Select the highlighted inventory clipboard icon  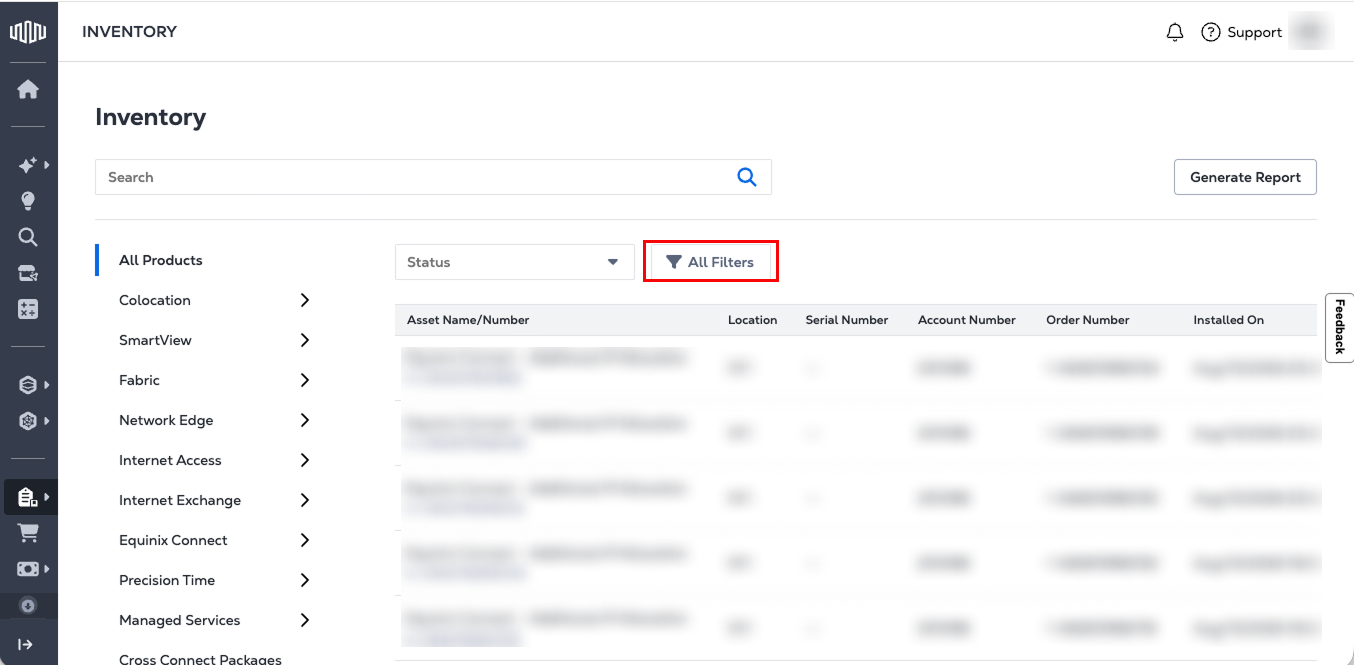click(x=28, y=497)
